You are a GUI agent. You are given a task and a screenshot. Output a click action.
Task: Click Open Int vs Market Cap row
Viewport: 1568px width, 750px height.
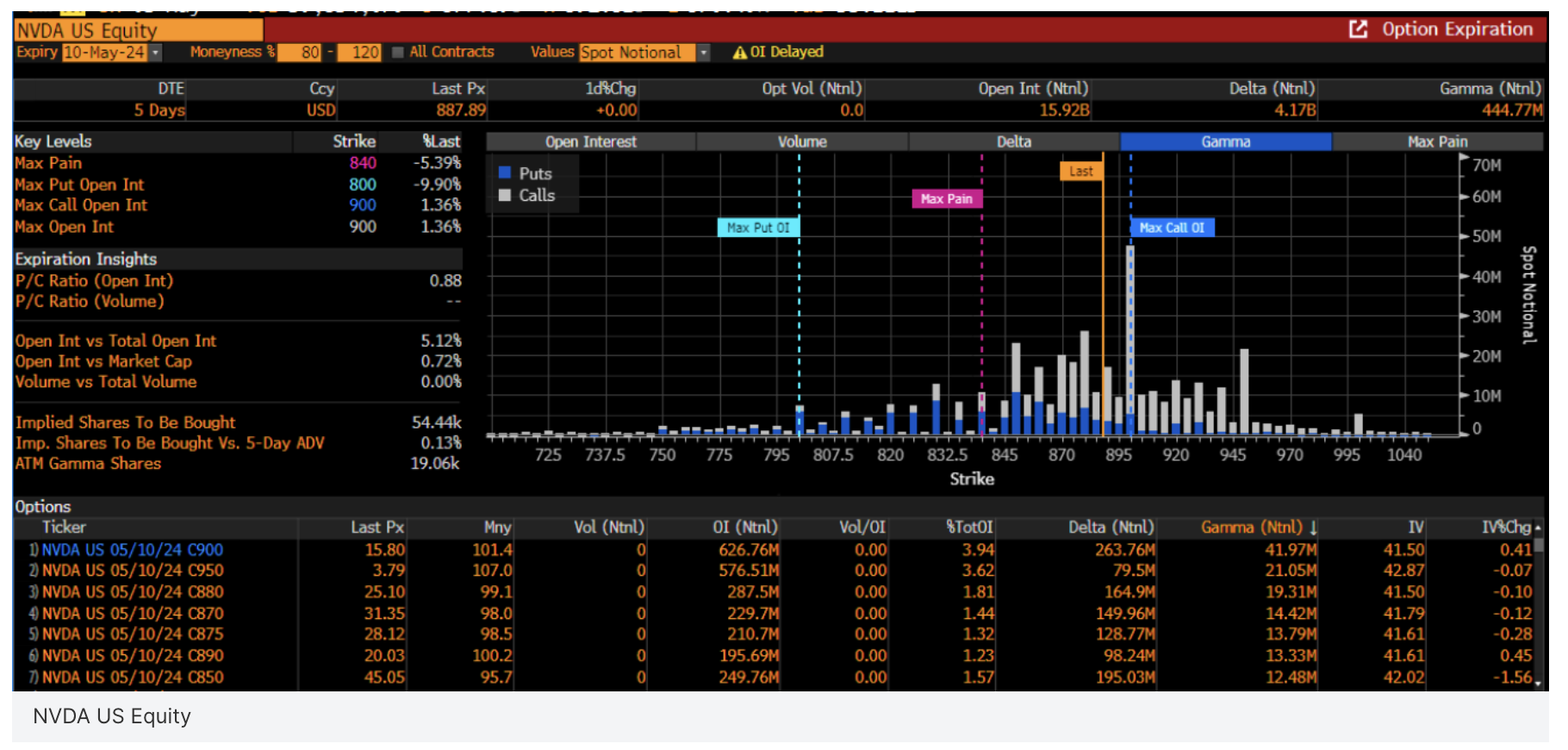[x=238, y=362]
